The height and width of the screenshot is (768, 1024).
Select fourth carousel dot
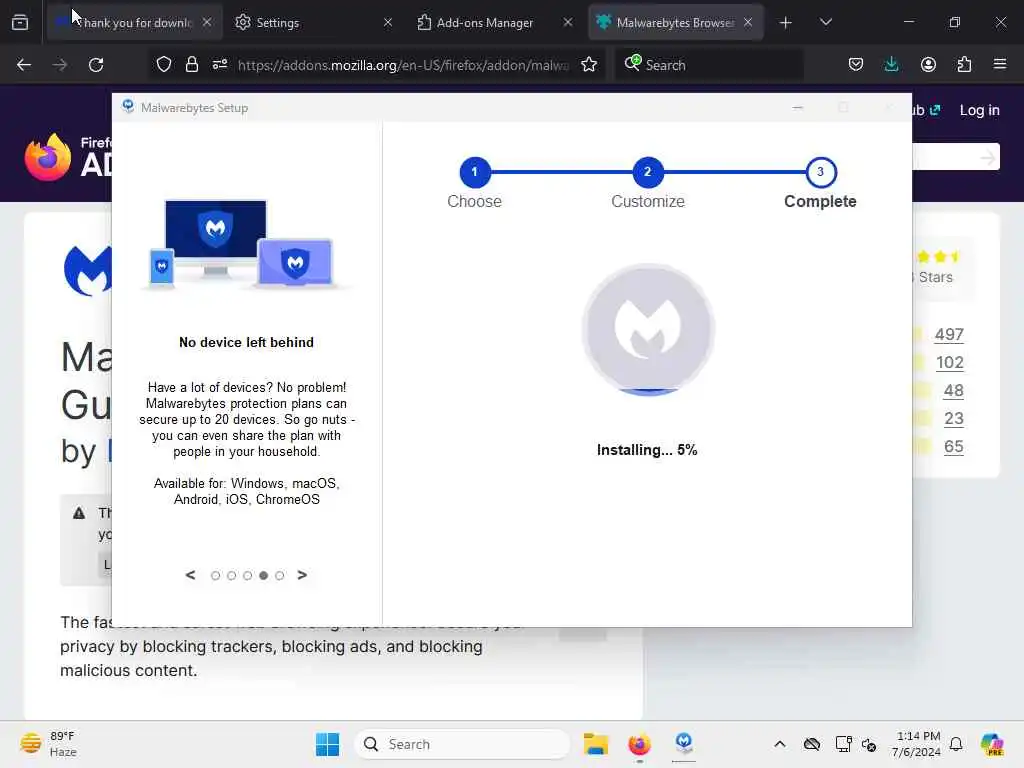tap(263, 575)
